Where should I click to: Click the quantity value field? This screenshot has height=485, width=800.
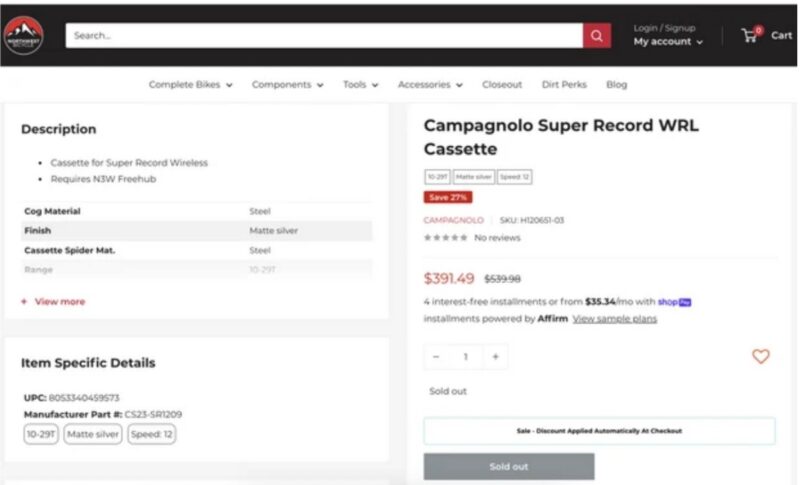click(465, 356)
